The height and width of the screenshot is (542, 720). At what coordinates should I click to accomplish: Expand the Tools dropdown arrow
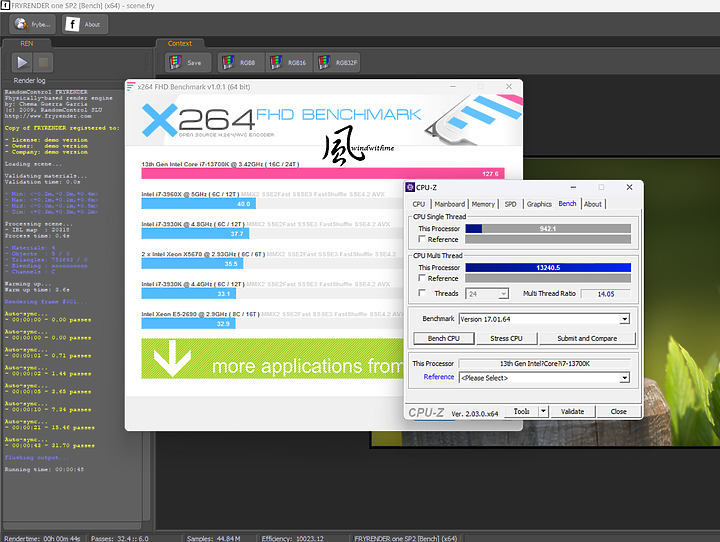(x=543, y=411)
